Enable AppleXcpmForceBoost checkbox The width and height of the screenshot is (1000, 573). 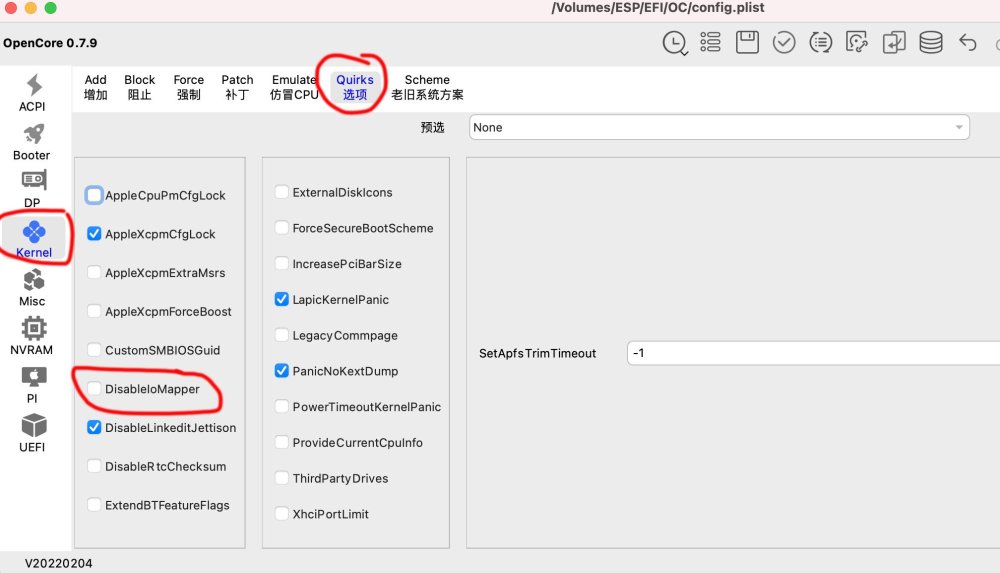94,311
